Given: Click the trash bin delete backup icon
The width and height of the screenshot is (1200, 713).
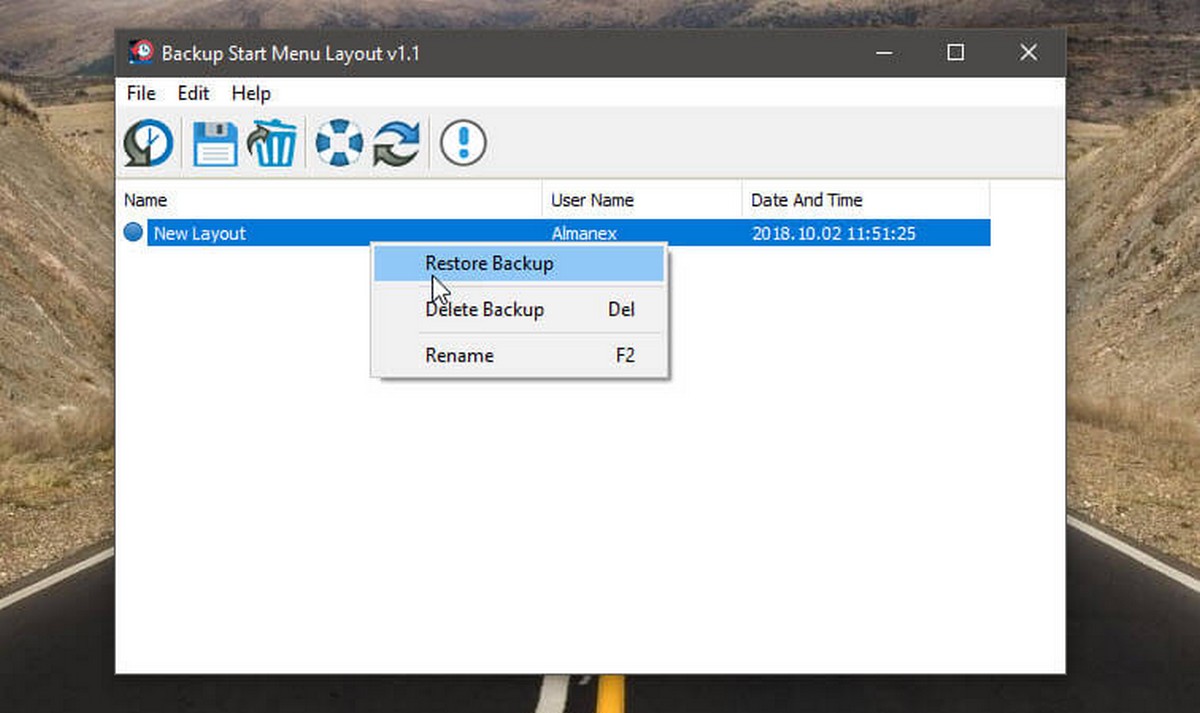Looking at the screenshot, I should (x=272, y=143).
